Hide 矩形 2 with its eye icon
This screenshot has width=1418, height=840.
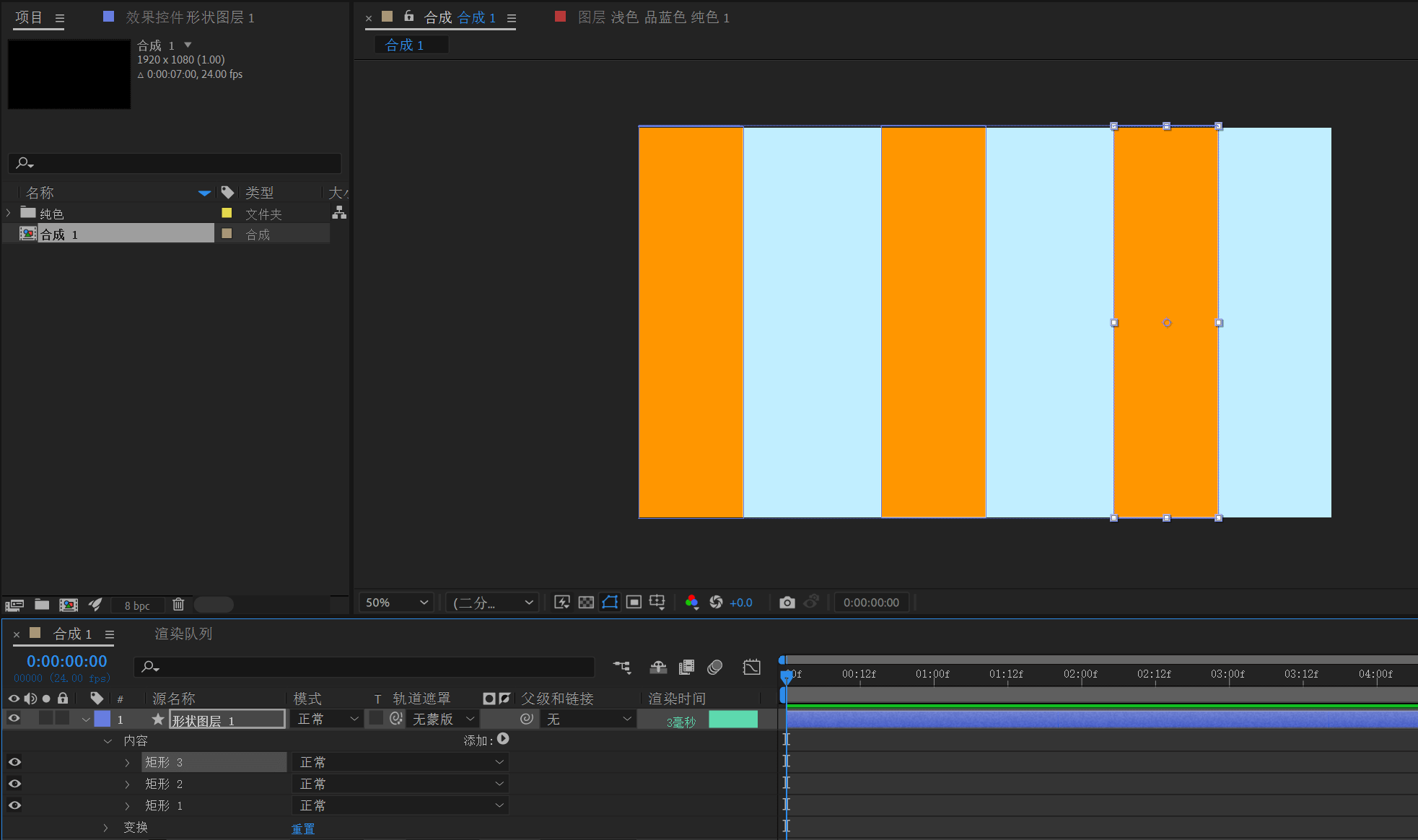click(14, 784)
